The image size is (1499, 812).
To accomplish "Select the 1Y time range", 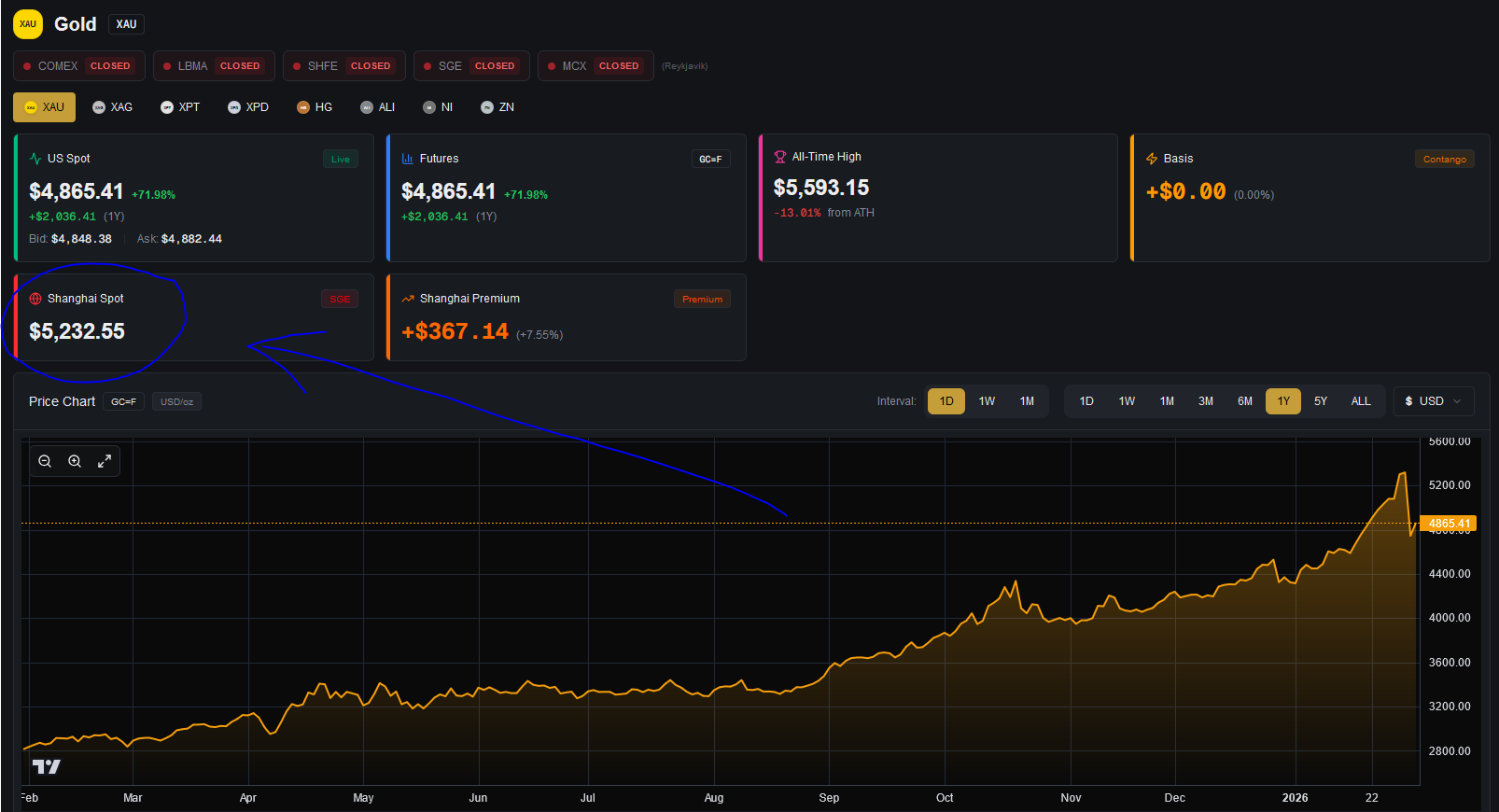I will tap(1283, 401).
